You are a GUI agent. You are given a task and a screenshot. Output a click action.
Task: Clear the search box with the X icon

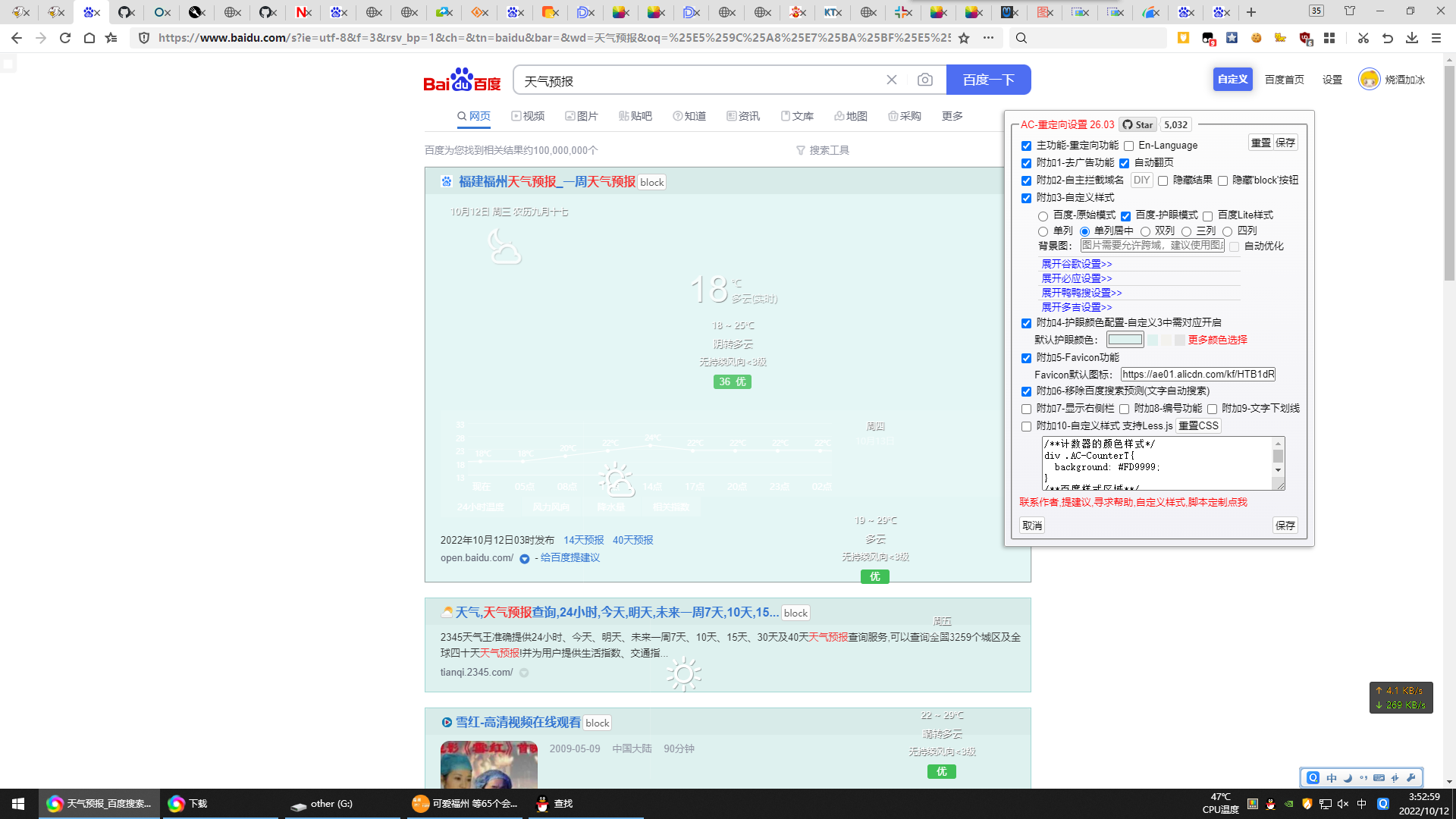(x=891, y=79)
